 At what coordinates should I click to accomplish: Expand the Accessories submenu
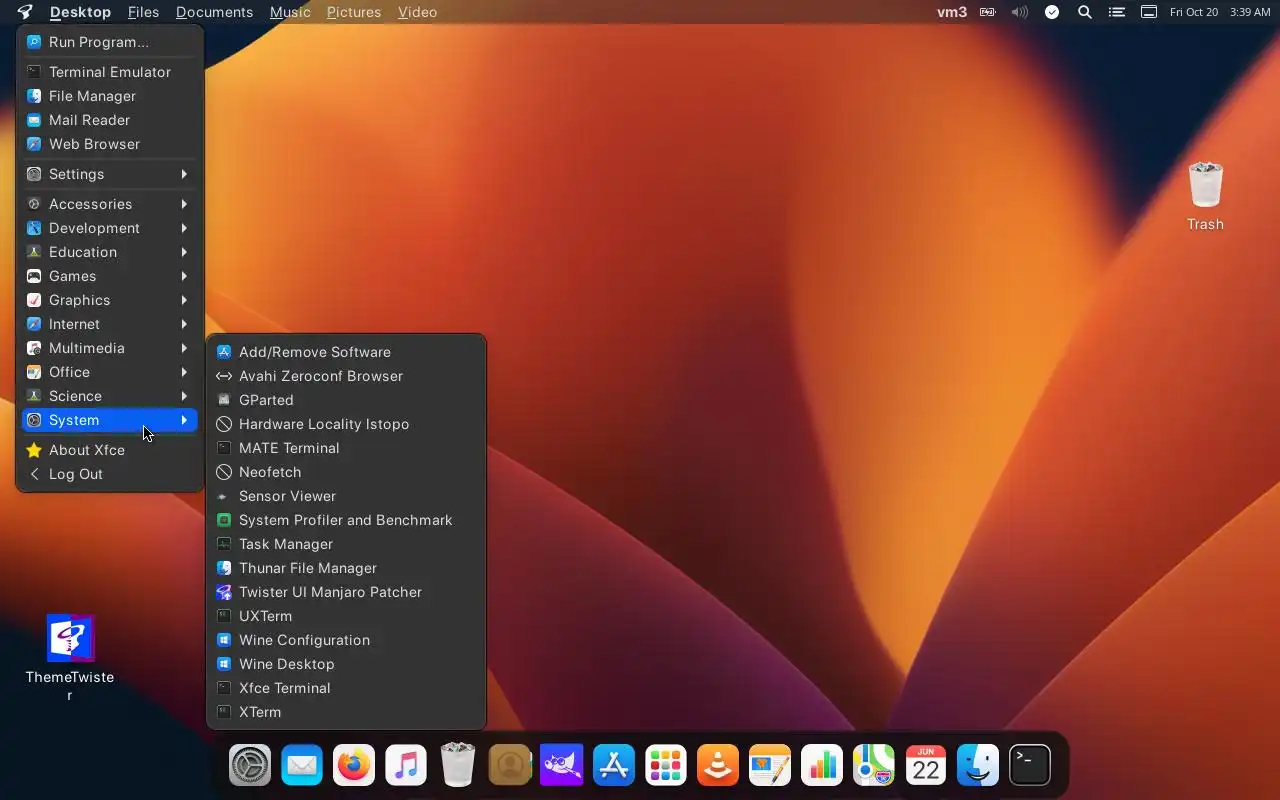pos(110,204)
